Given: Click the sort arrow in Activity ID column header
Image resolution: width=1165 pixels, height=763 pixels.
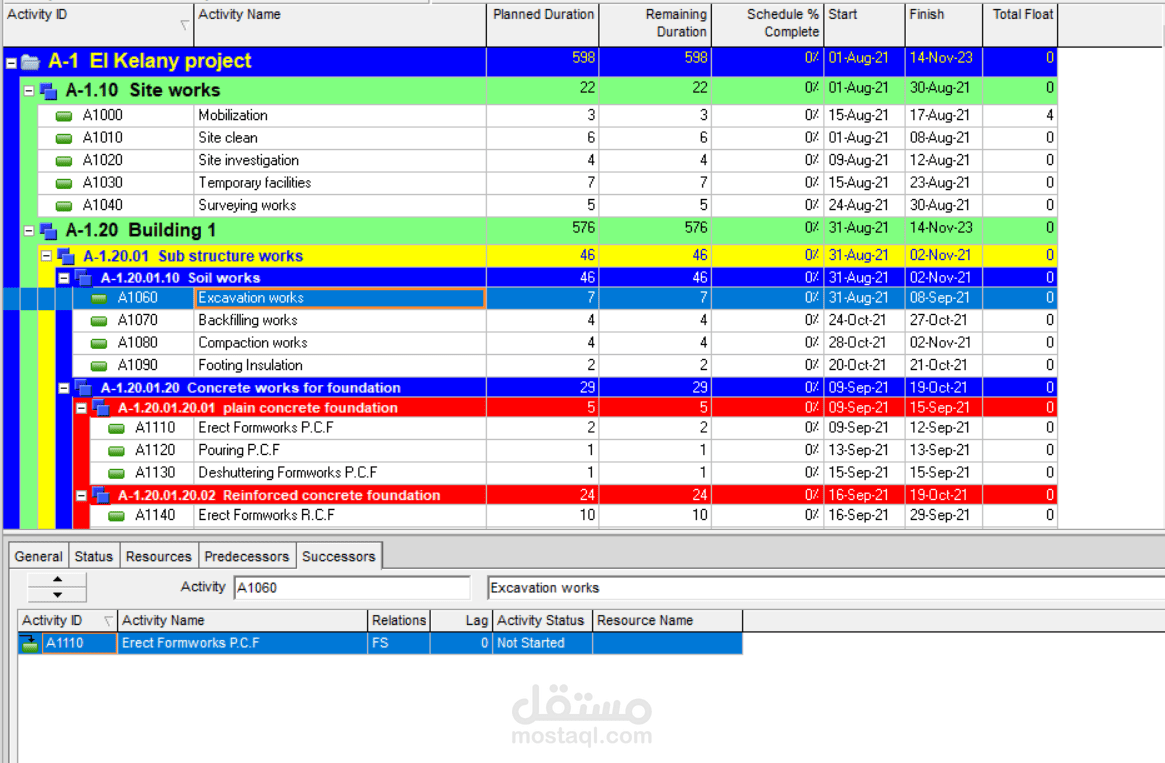Looking at the screenshot, I should click(184, 25).
